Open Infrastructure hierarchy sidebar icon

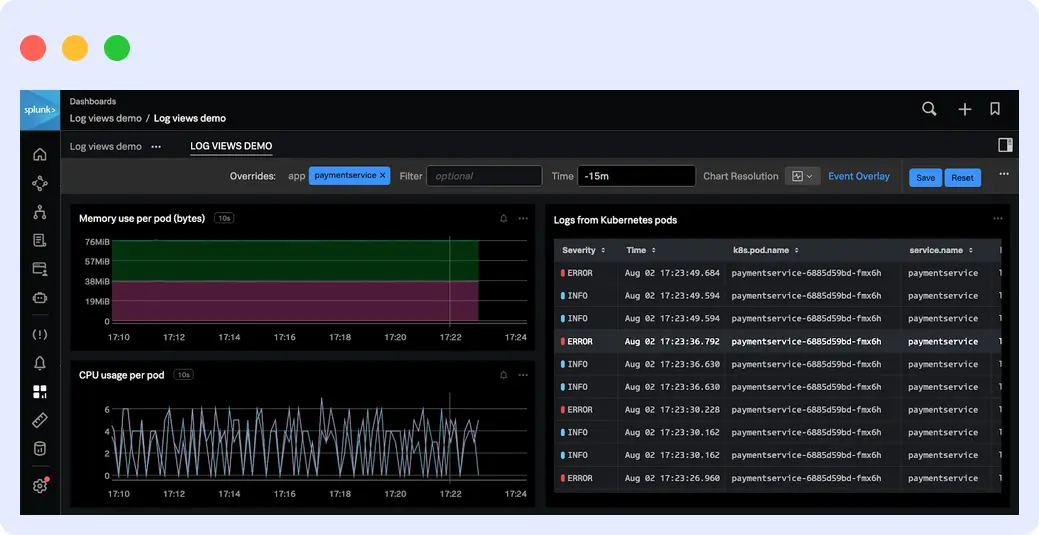(x=40, y=212)
